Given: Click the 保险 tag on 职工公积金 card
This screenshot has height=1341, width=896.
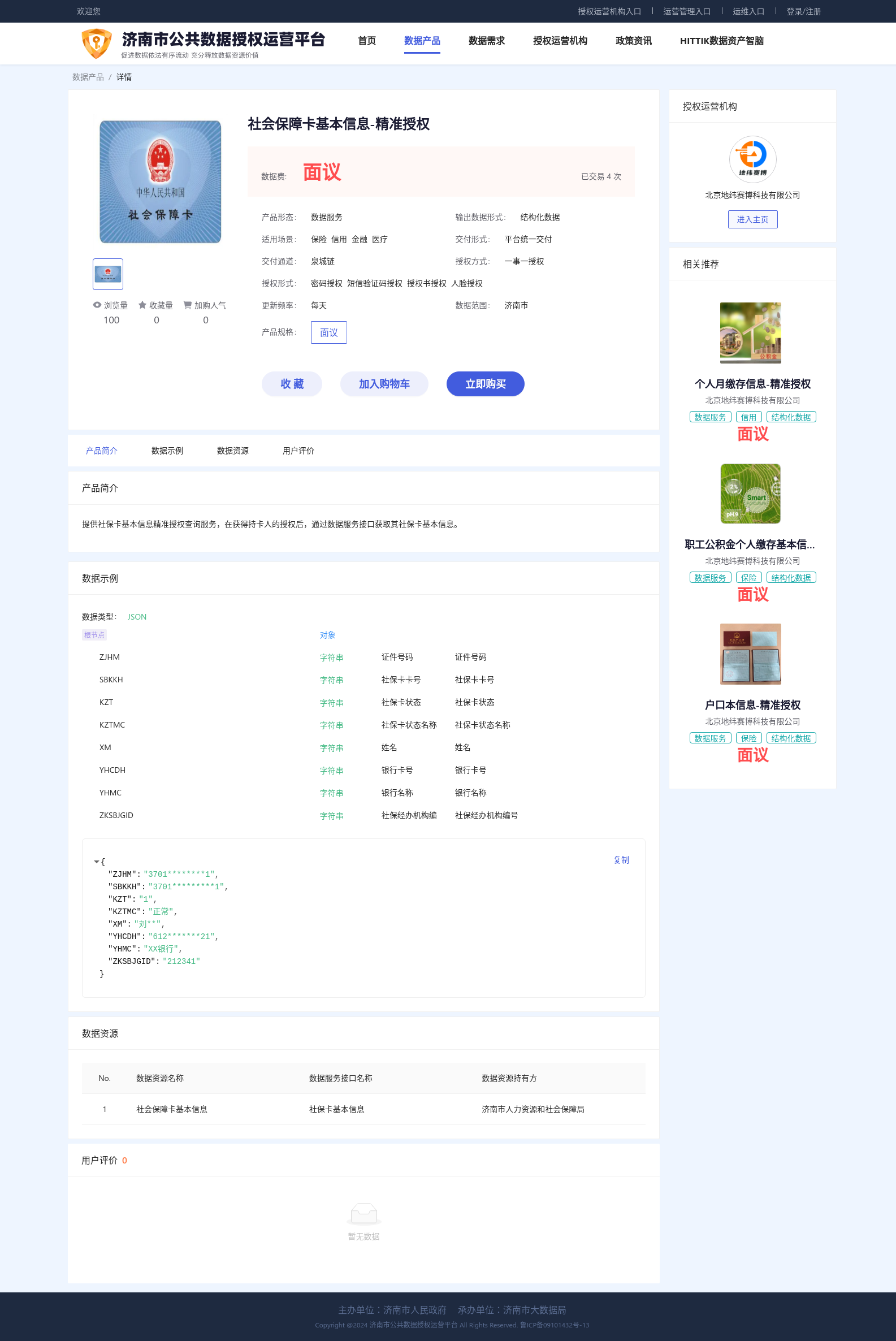Looking at the screenshot, I should (x=748, y=578).
